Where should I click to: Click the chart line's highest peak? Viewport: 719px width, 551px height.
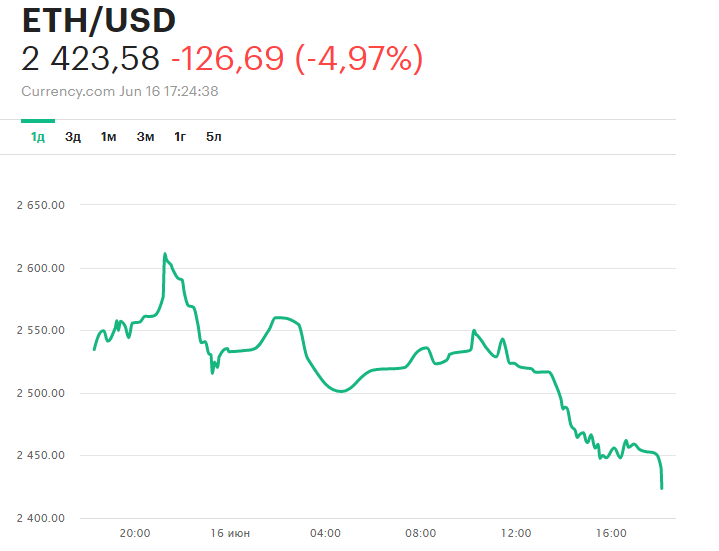[x=164, y=254]
